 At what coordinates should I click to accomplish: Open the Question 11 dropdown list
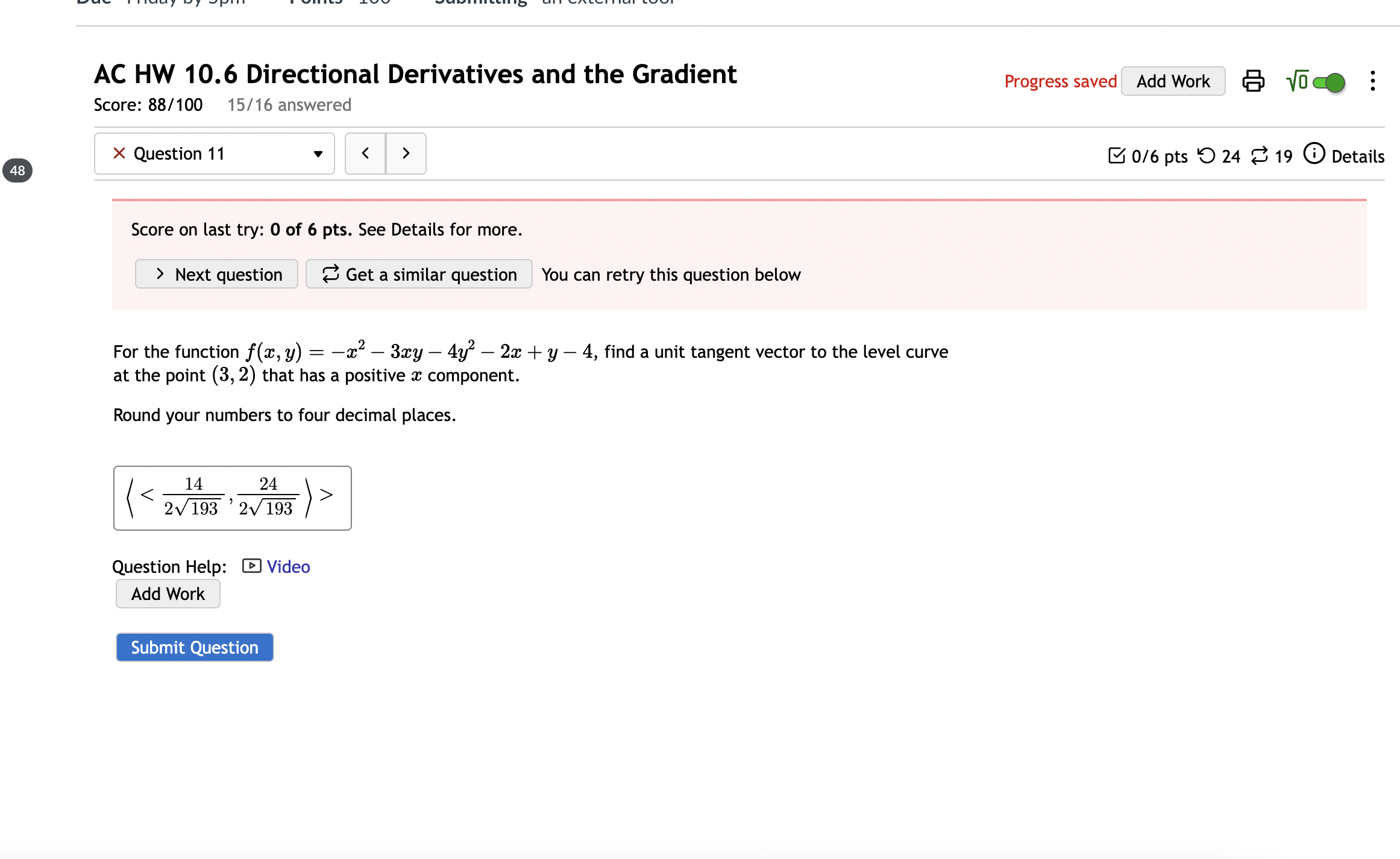318,154
